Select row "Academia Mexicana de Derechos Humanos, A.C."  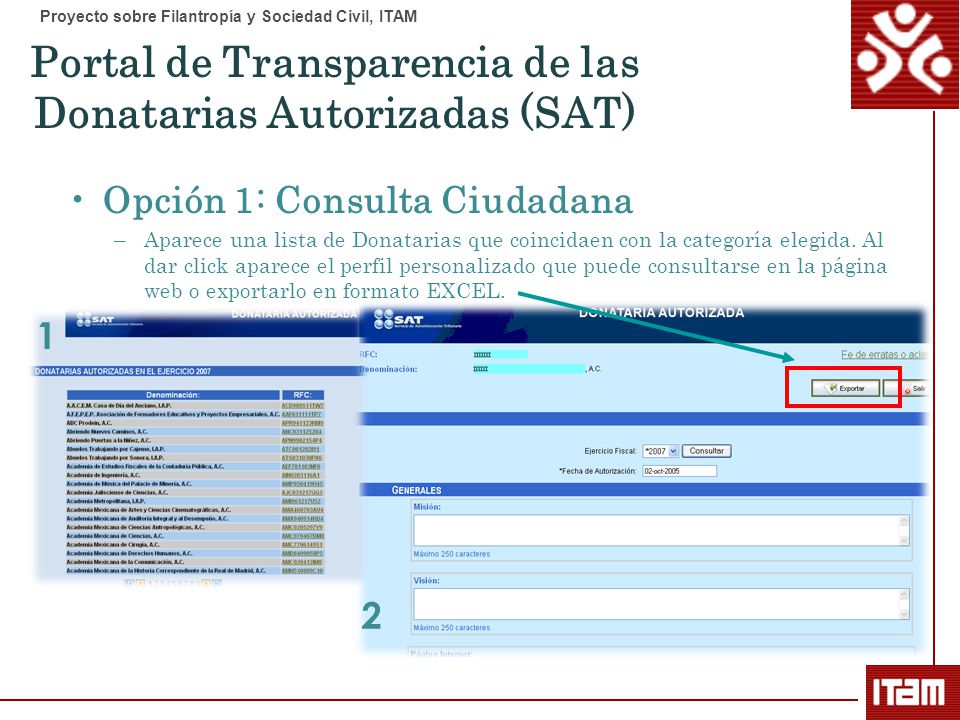(x=195, y=553)
